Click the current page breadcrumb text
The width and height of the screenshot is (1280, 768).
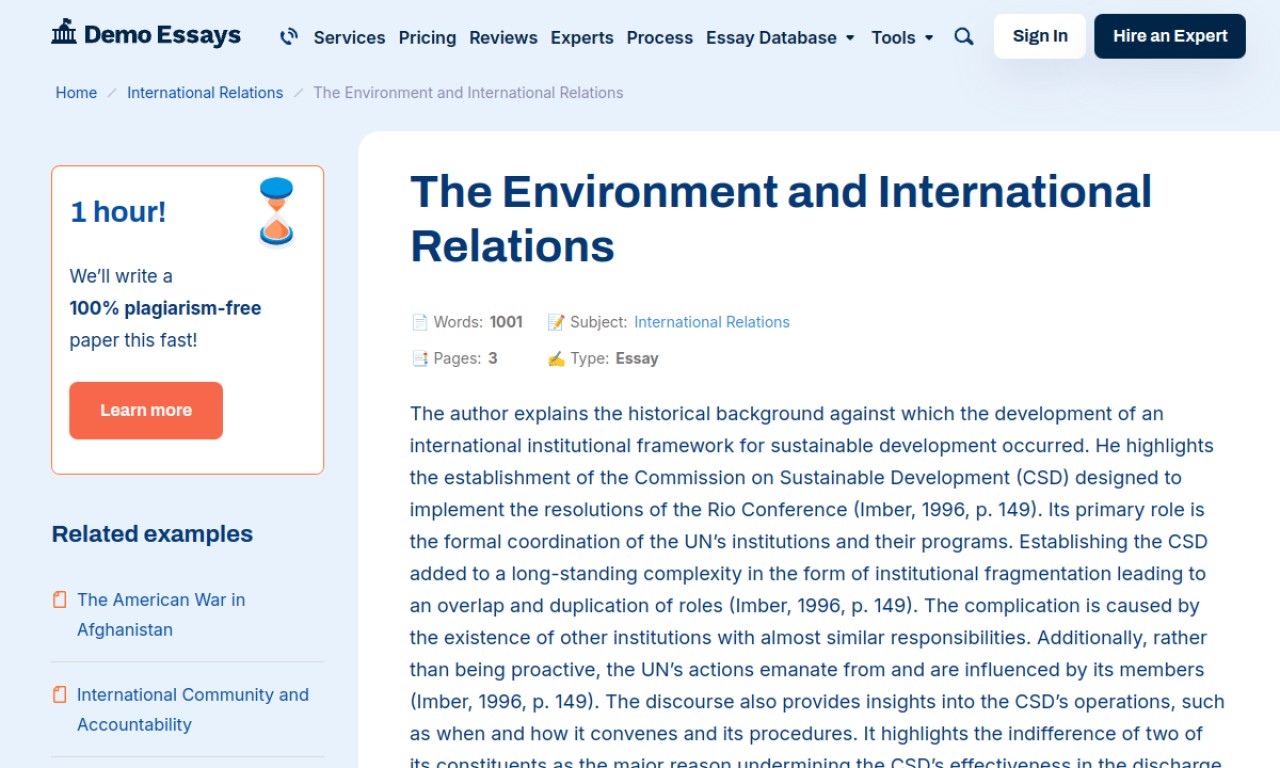[468, 92]
